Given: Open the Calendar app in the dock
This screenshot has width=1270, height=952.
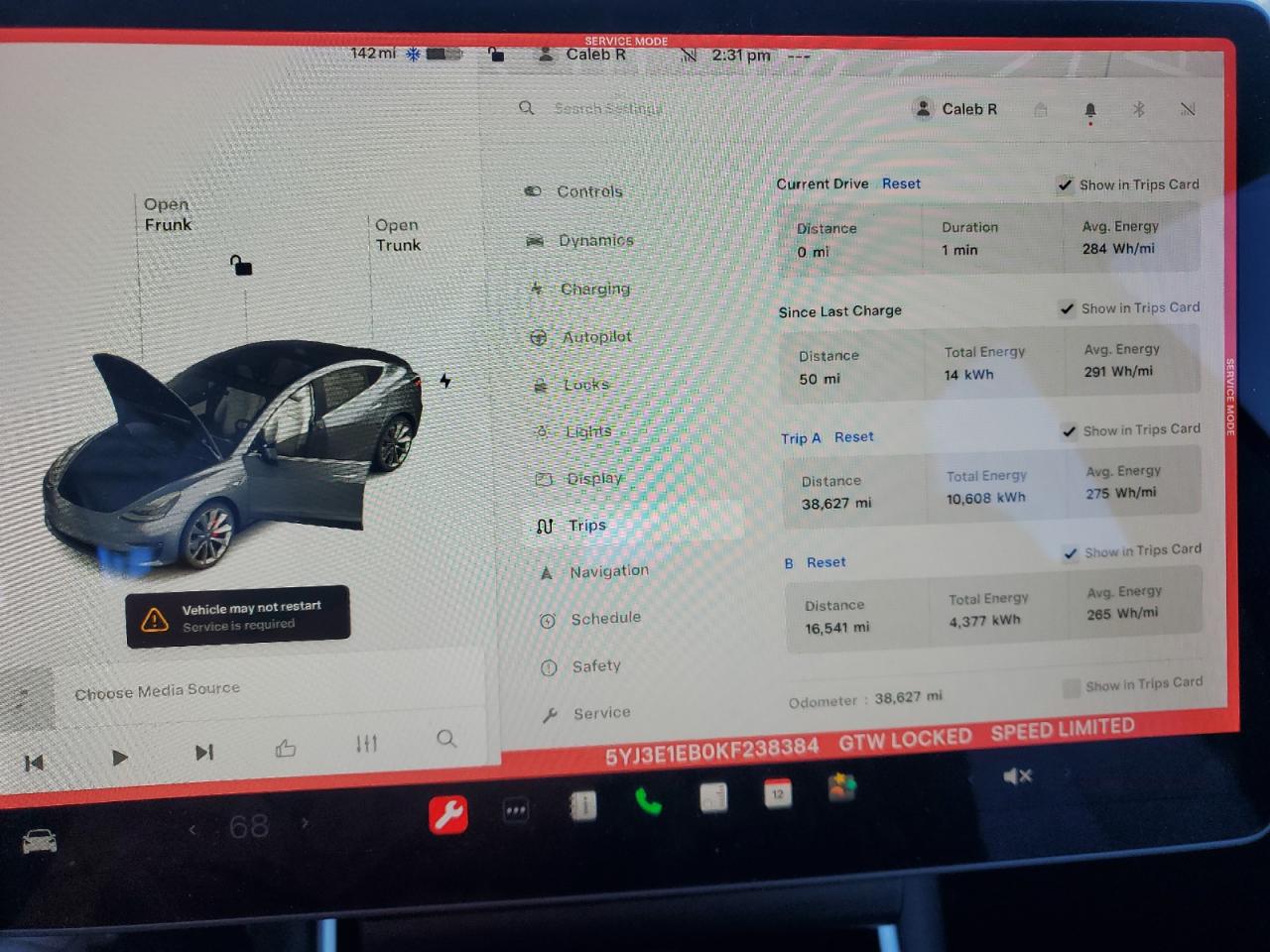Looking at the screenshot, I should [x=777, y=793].
